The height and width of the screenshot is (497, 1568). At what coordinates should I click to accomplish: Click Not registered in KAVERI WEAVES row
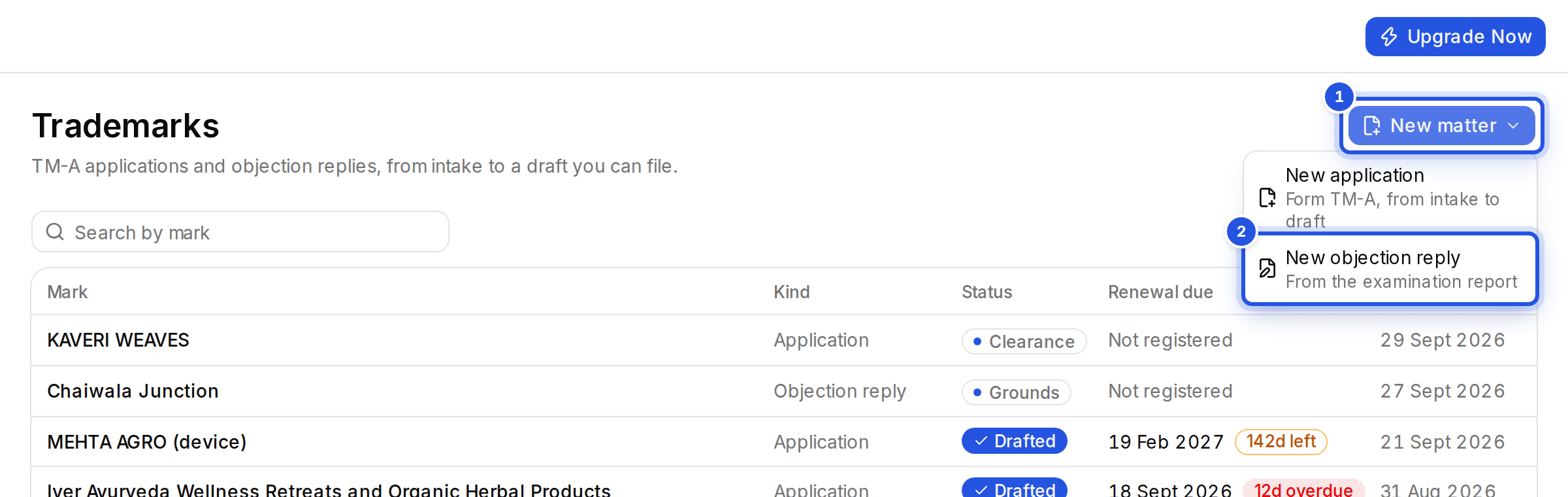coord(1170,340)
